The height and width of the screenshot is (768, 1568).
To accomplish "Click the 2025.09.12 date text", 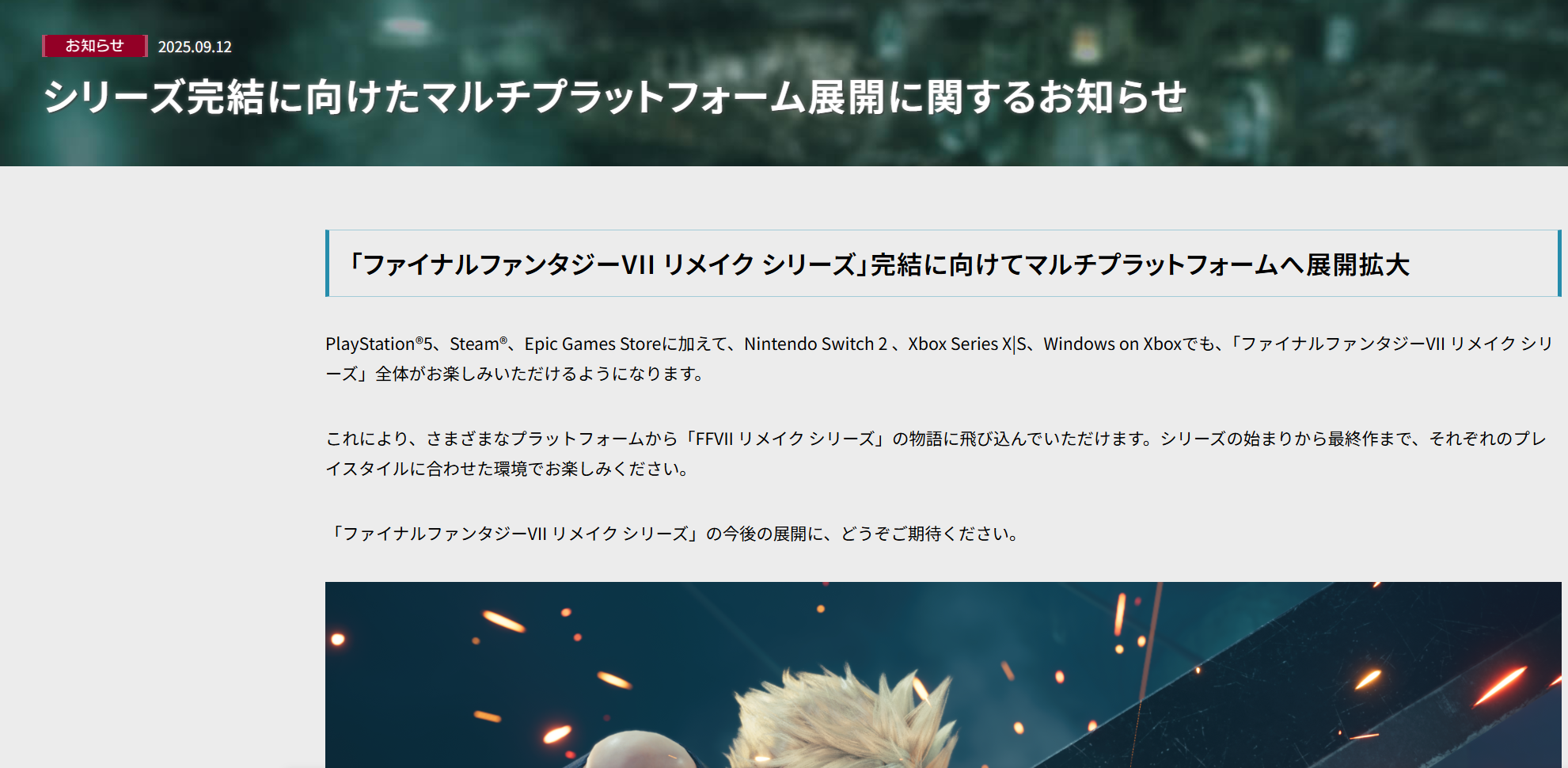I will (x=195, y=47).
